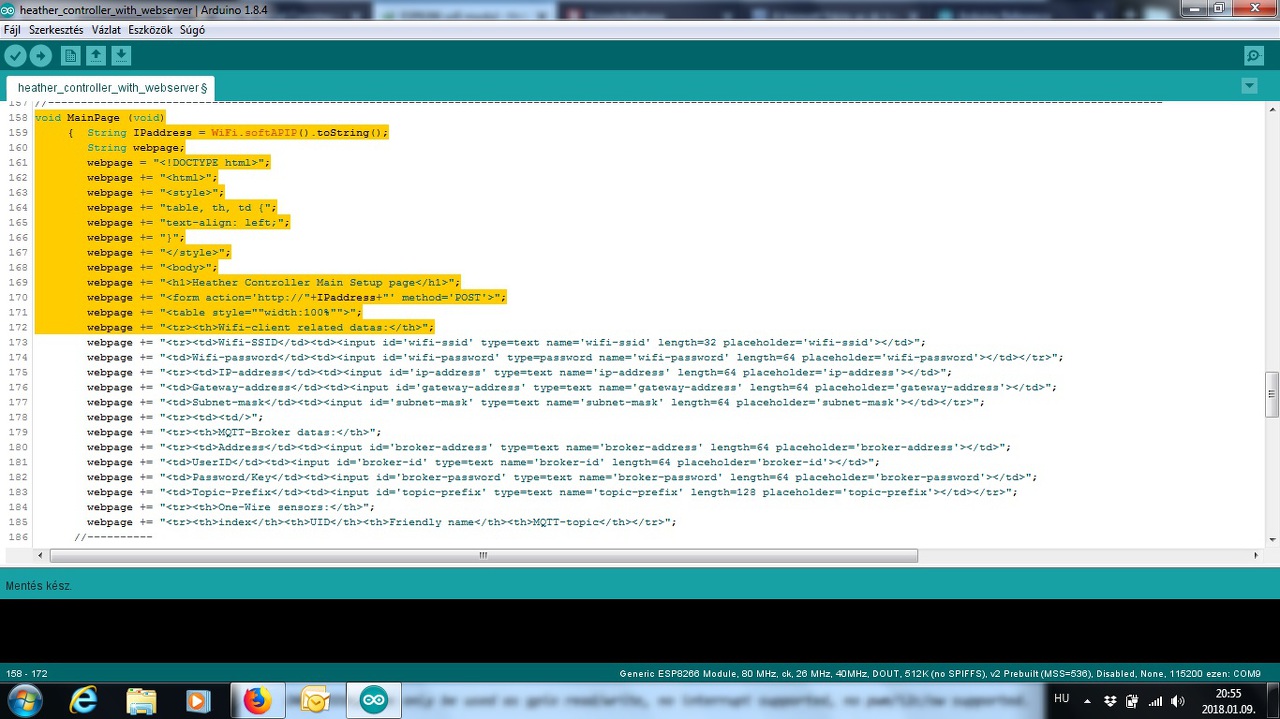Click the Topic-Prefix code line
The image size is (1280, 719).
(x=552, y=493)
